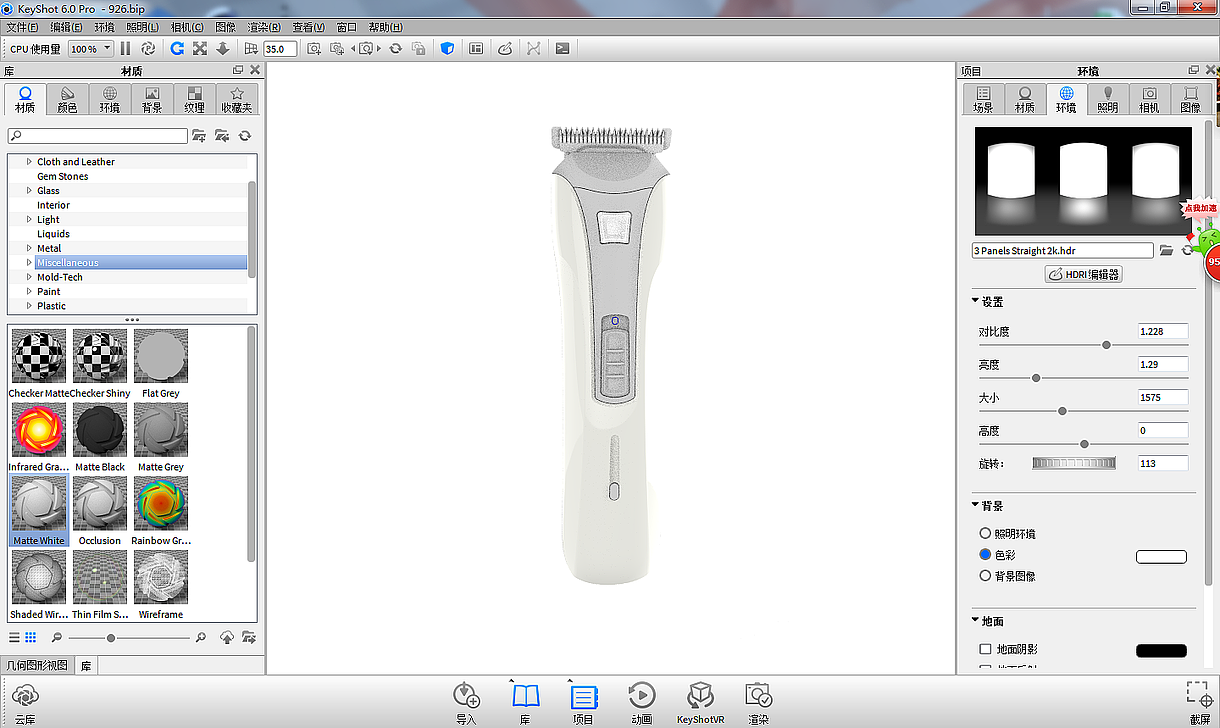Select the Rainbow Gradient material thumbnail

[161, 503]
